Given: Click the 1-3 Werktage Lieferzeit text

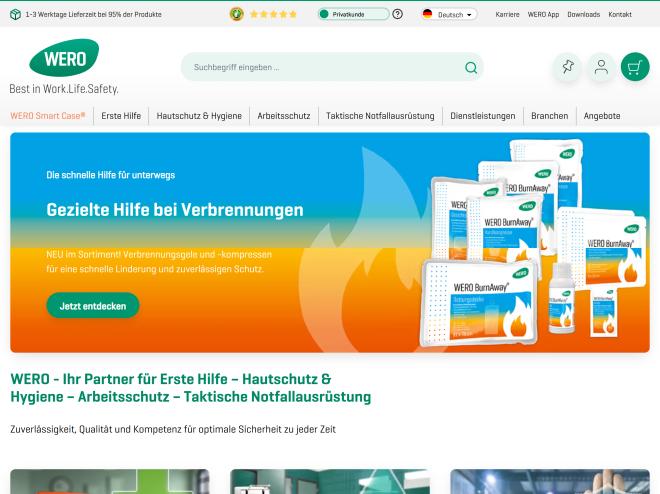Looking at the screenshot, I should click(x=93, y=14).
